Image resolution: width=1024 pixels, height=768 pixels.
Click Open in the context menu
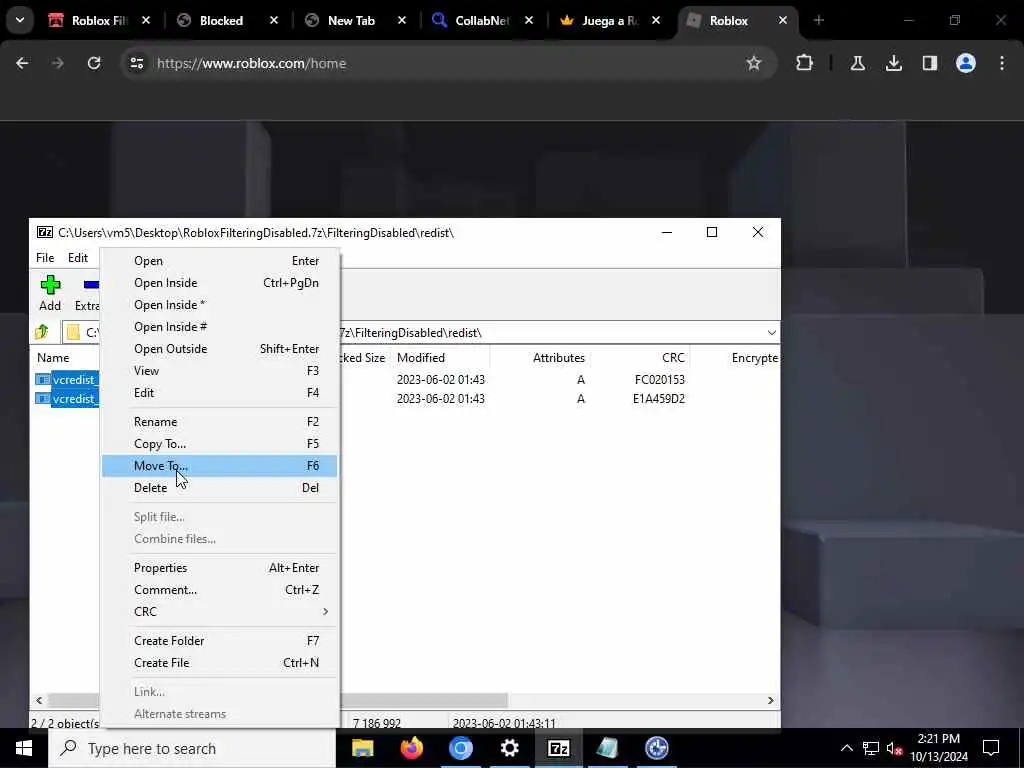coord(219,261)
